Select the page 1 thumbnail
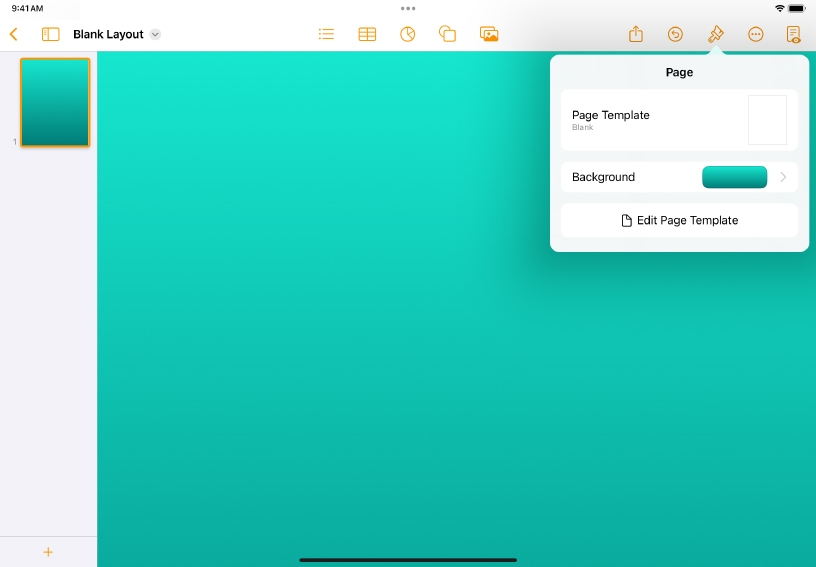This screenshot has width=816, height=567. 55,103
